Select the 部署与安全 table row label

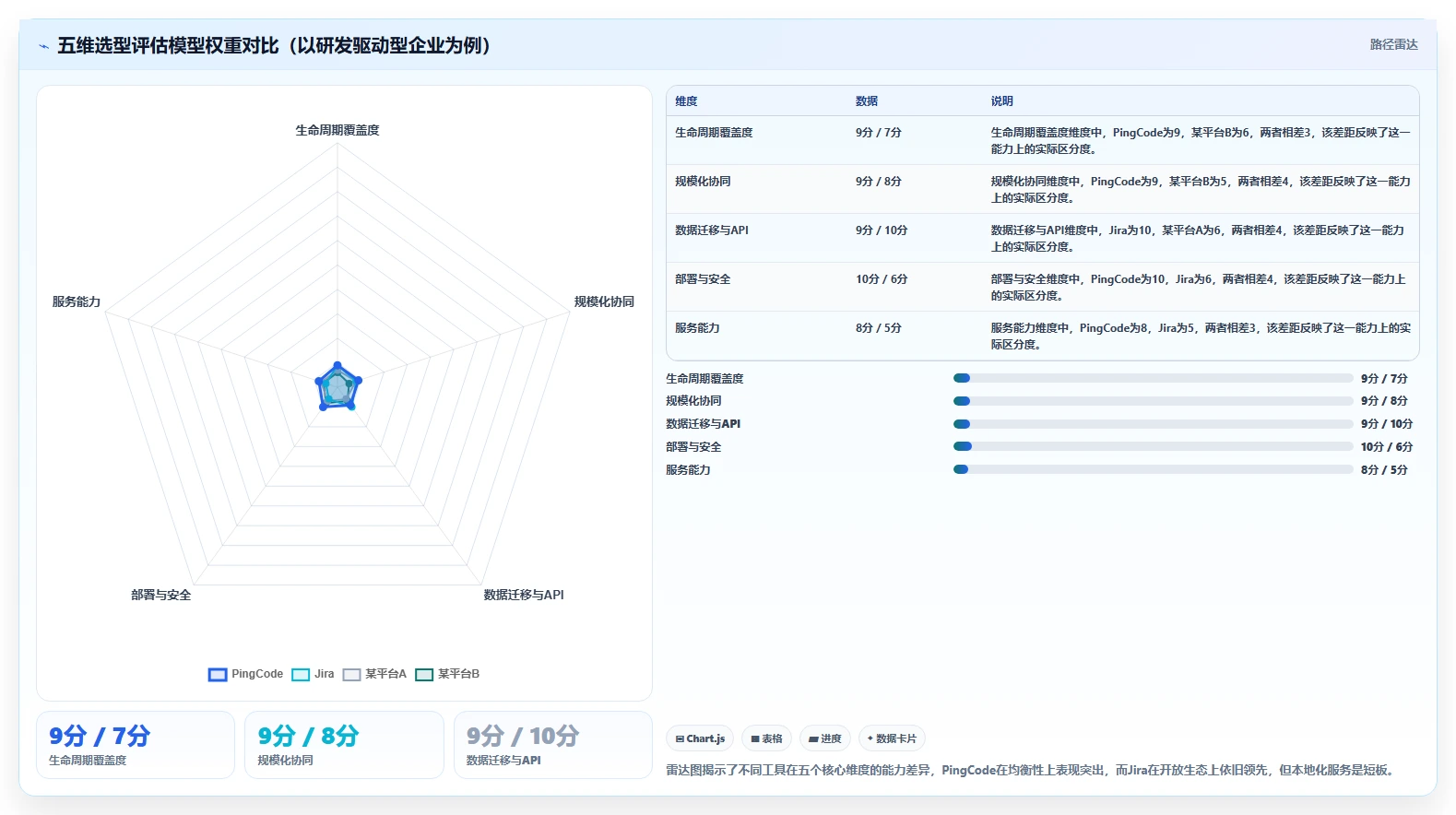(703, 279)
